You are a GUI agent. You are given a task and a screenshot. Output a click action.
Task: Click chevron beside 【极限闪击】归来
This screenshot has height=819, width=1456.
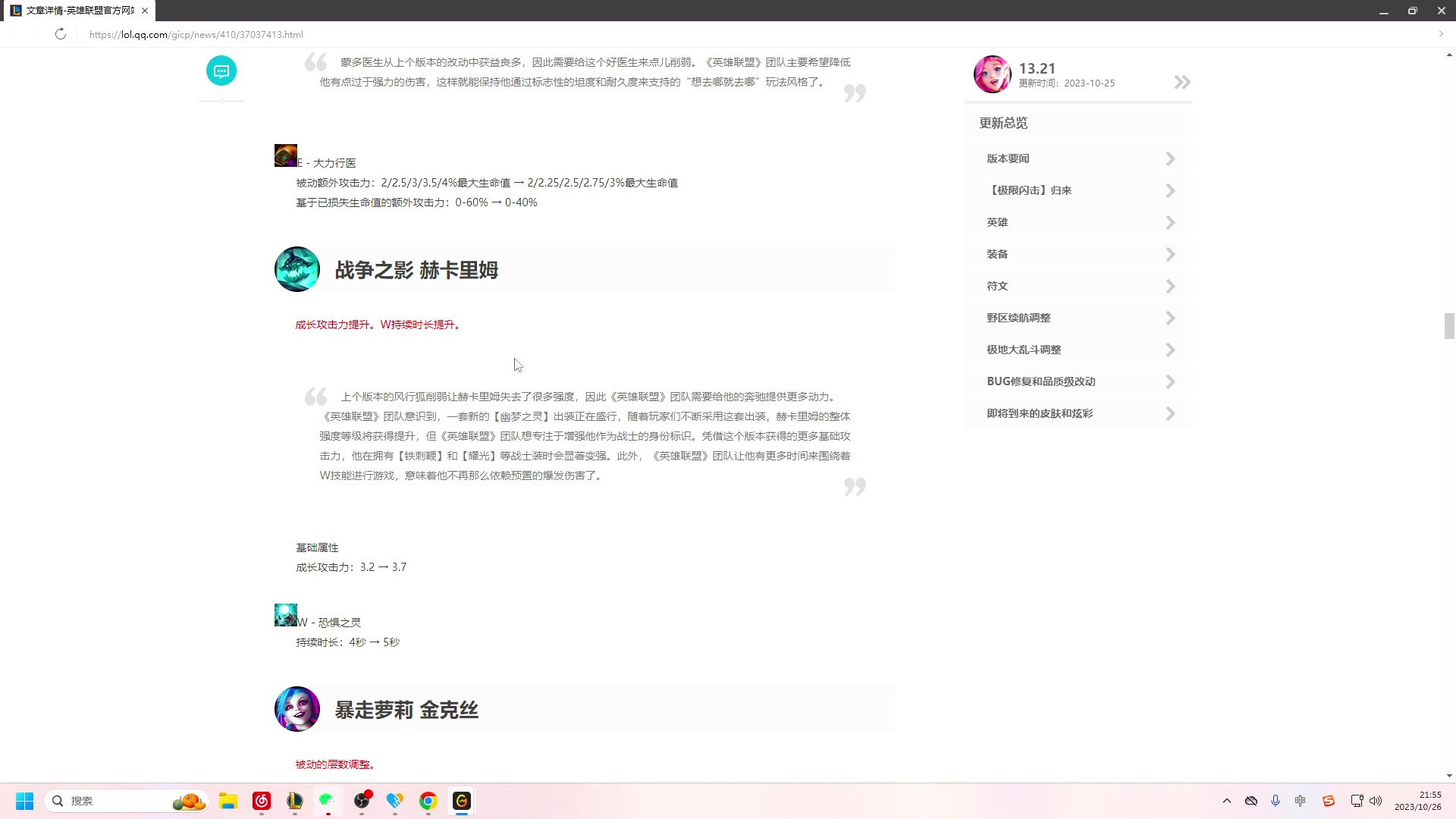pyautogui.click(x=1170, y=190)
